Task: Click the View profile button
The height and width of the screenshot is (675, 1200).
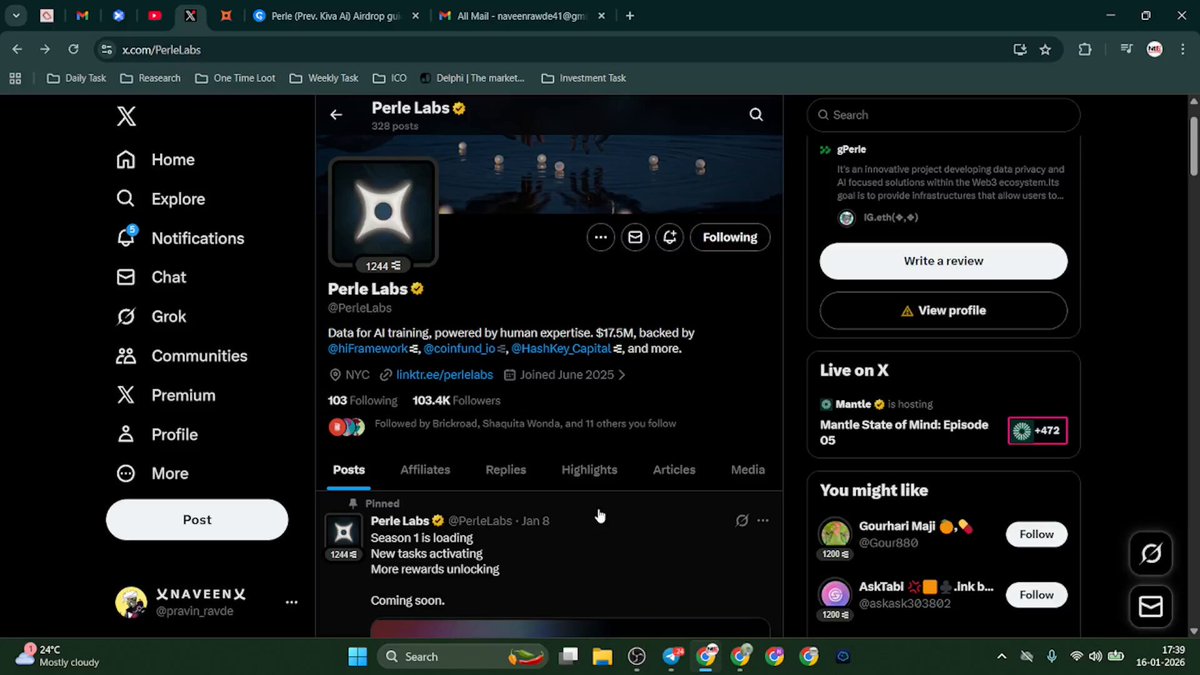Action: point(943,310)
